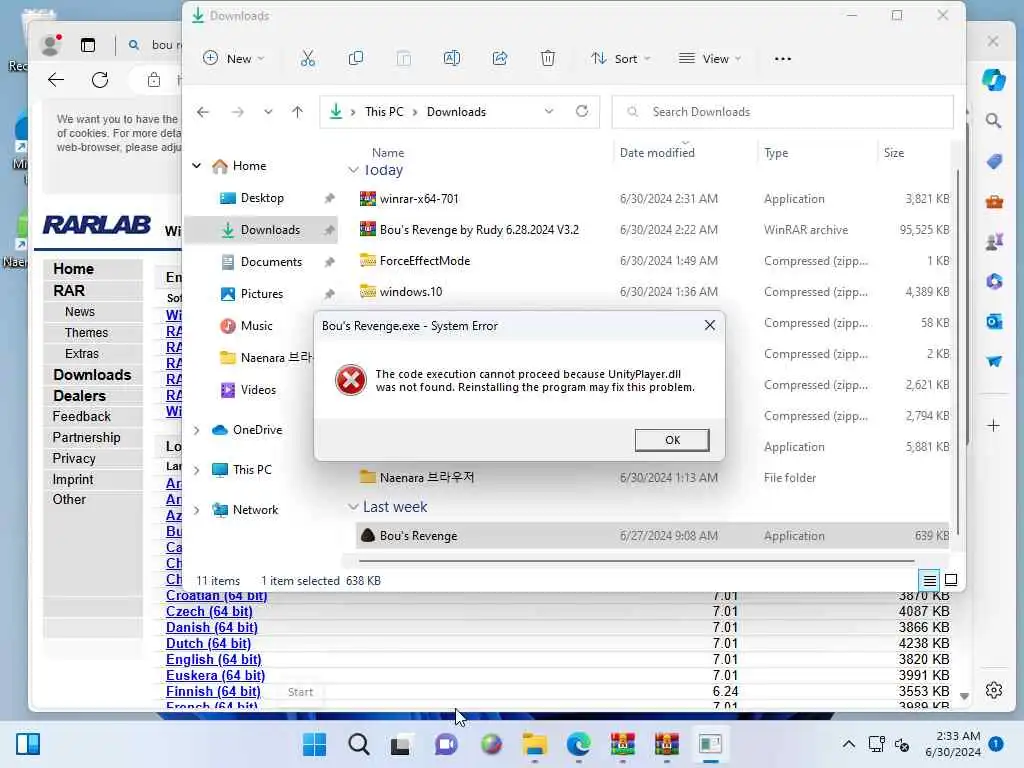Click the Search Downloads field
Screen dimensions: 1024x768
click(782, 112)
